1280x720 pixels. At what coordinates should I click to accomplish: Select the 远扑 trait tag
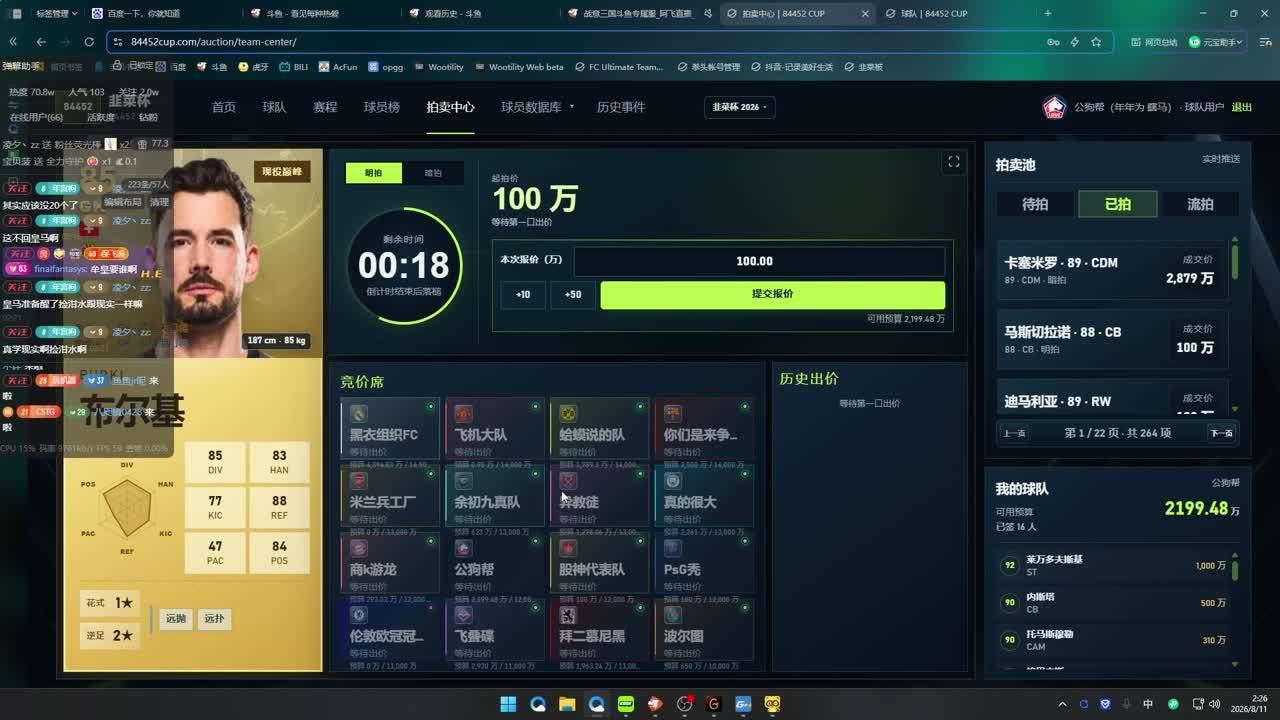[x=215, y=619]
